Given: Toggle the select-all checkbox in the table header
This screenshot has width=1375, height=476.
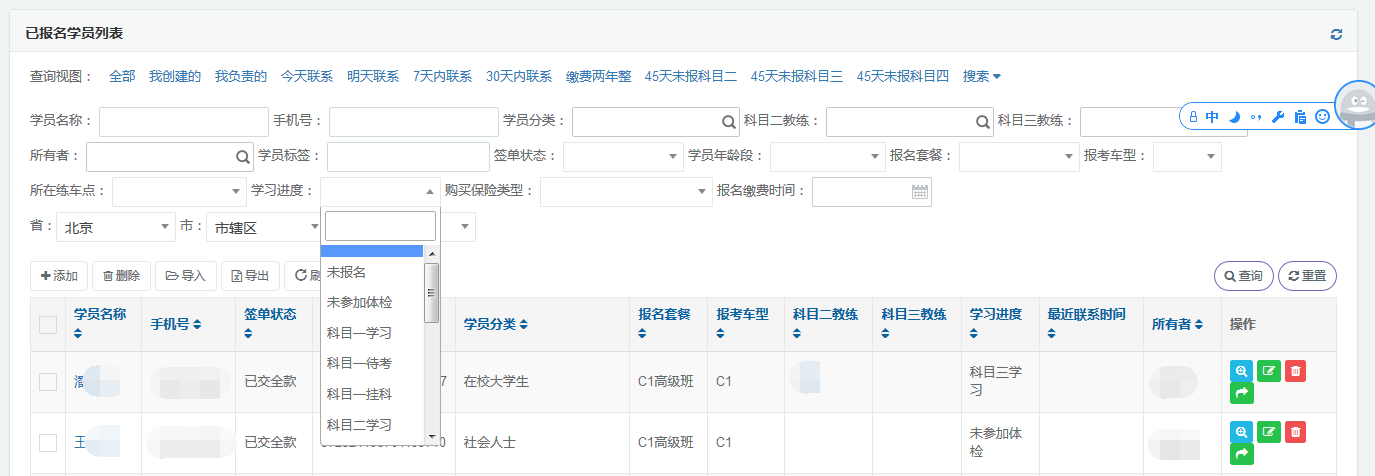Looking at the screenshot, I should 48,324.
